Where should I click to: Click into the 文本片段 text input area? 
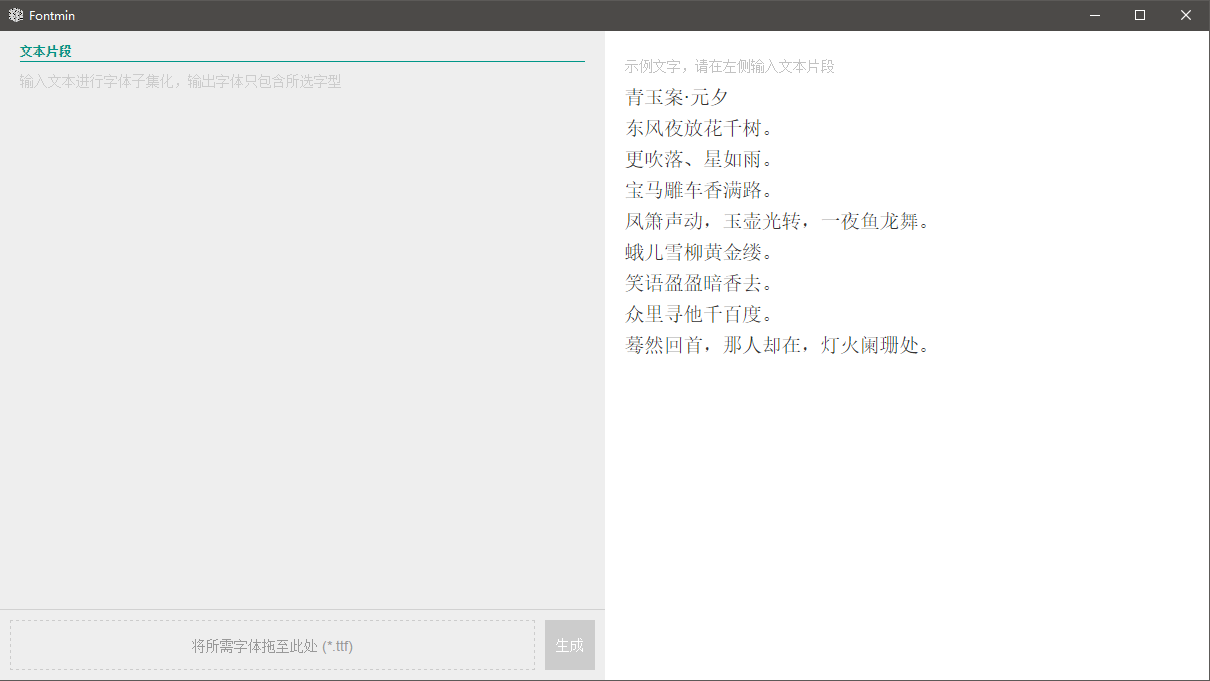click(302, 335)
